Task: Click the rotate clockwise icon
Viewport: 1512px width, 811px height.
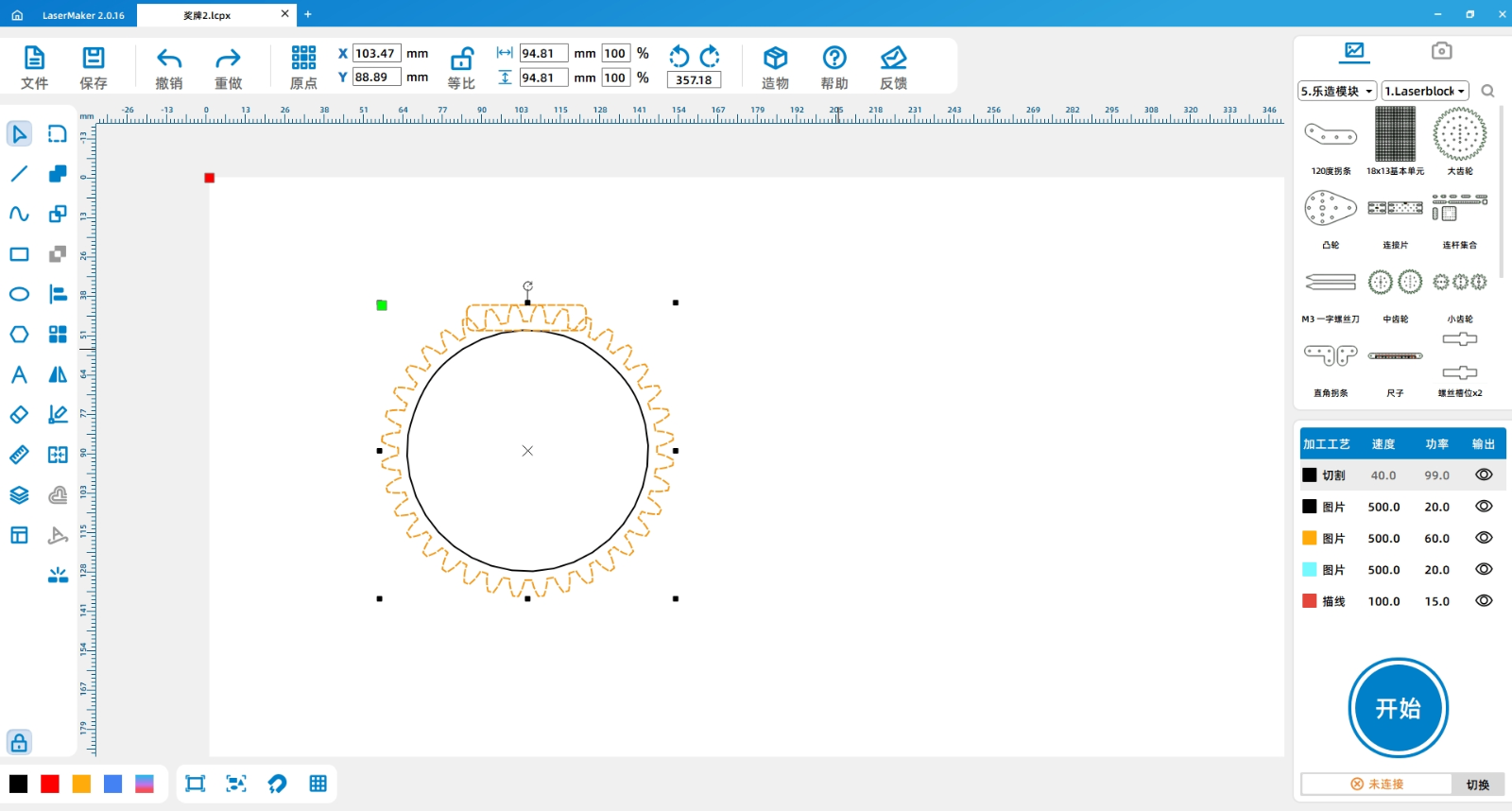Action: coord(710,56)
